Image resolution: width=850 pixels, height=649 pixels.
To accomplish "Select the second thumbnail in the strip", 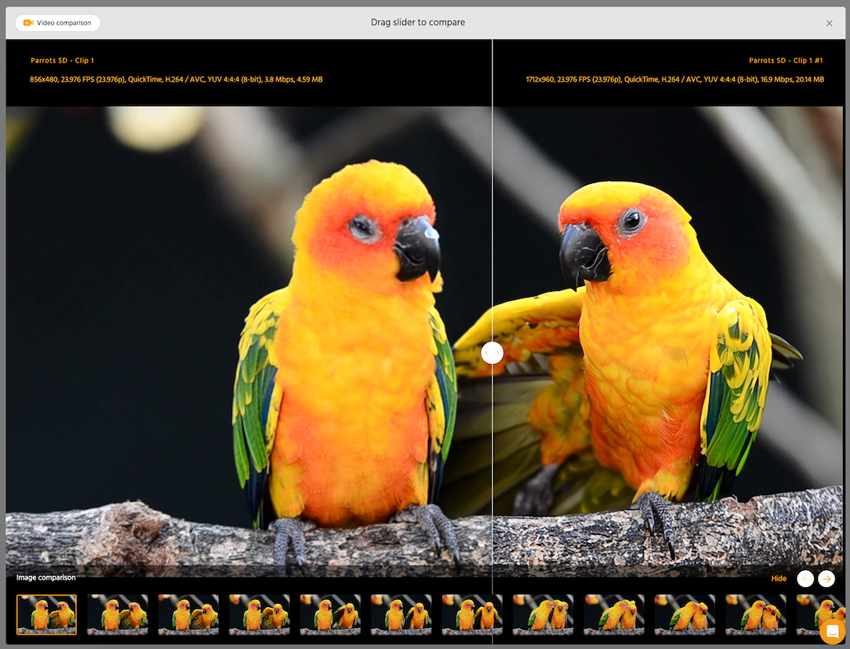I will [118, 615].
